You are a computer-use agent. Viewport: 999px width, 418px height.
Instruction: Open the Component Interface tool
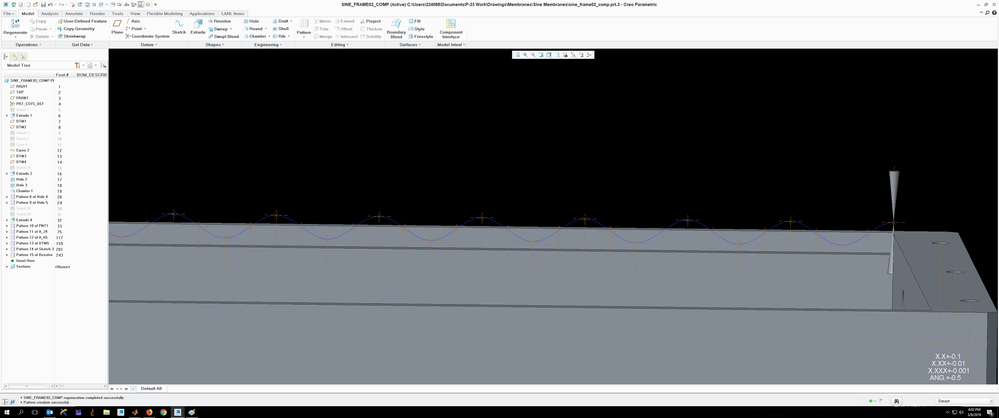click(x=450, y=28)
